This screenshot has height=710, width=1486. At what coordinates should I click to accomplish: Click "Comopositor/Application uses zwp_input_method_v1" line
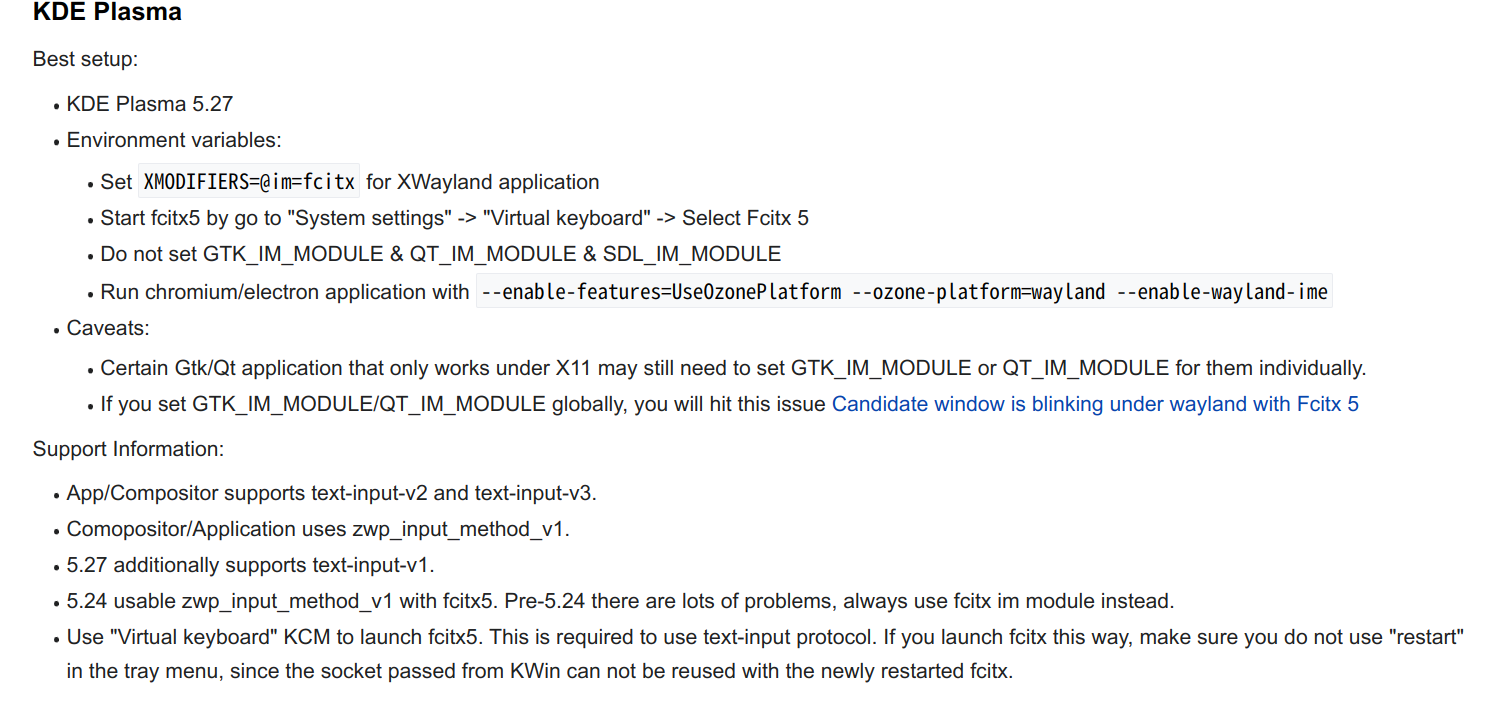tap(318, 529)
